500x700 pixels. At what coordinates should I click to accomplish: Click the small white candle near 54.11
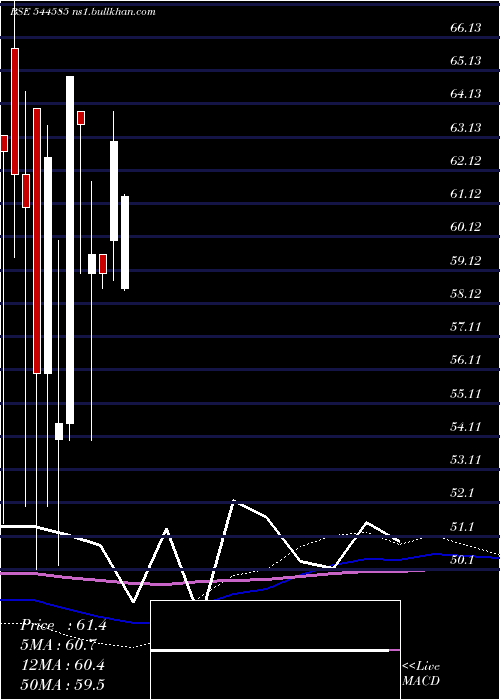59,431
